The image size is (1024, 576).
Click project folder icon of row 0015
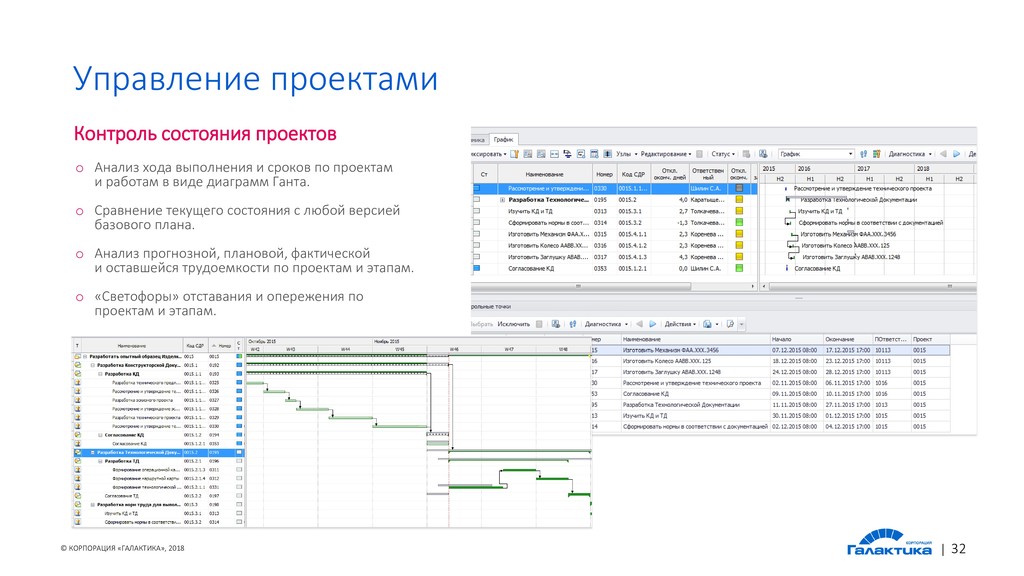click(x=77, y=357)
